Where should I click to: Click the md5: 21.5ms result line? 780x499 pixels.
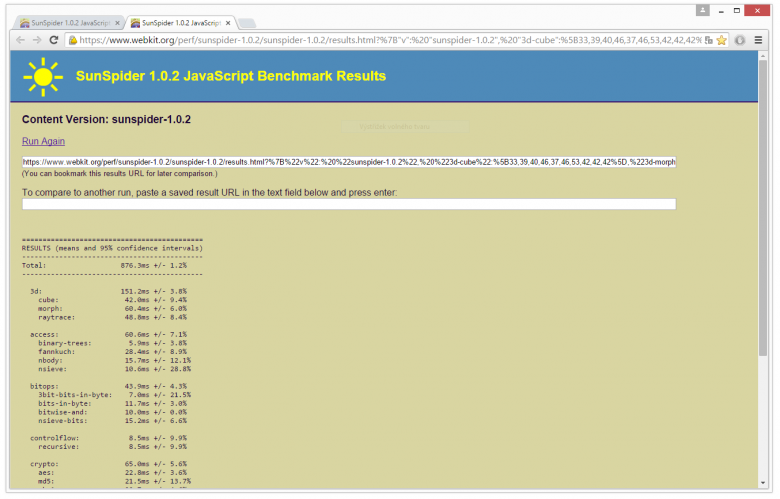[x=114, y=482]
